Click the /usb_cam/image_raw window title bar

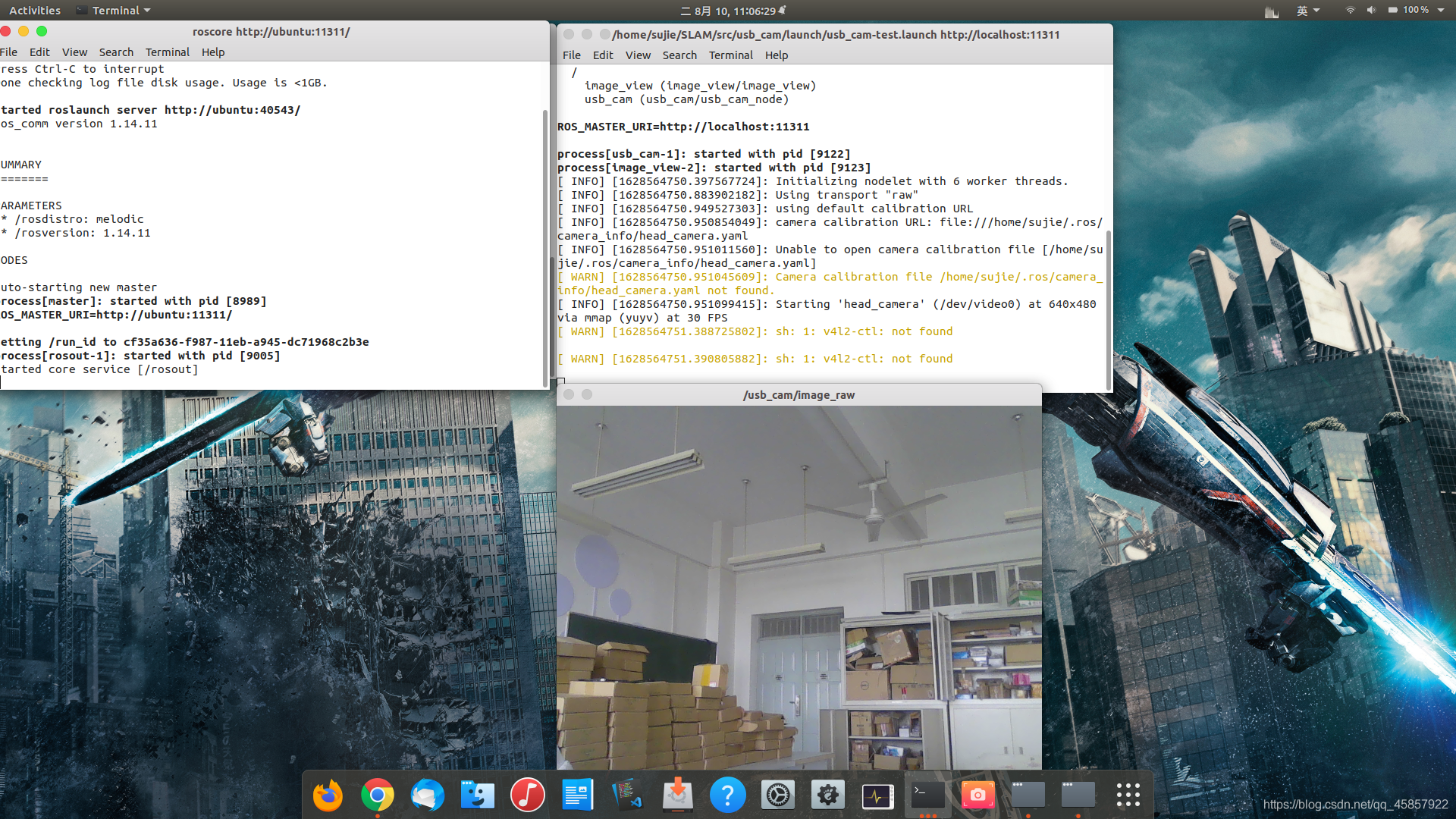pyautogui.click(x=798, y=394)
